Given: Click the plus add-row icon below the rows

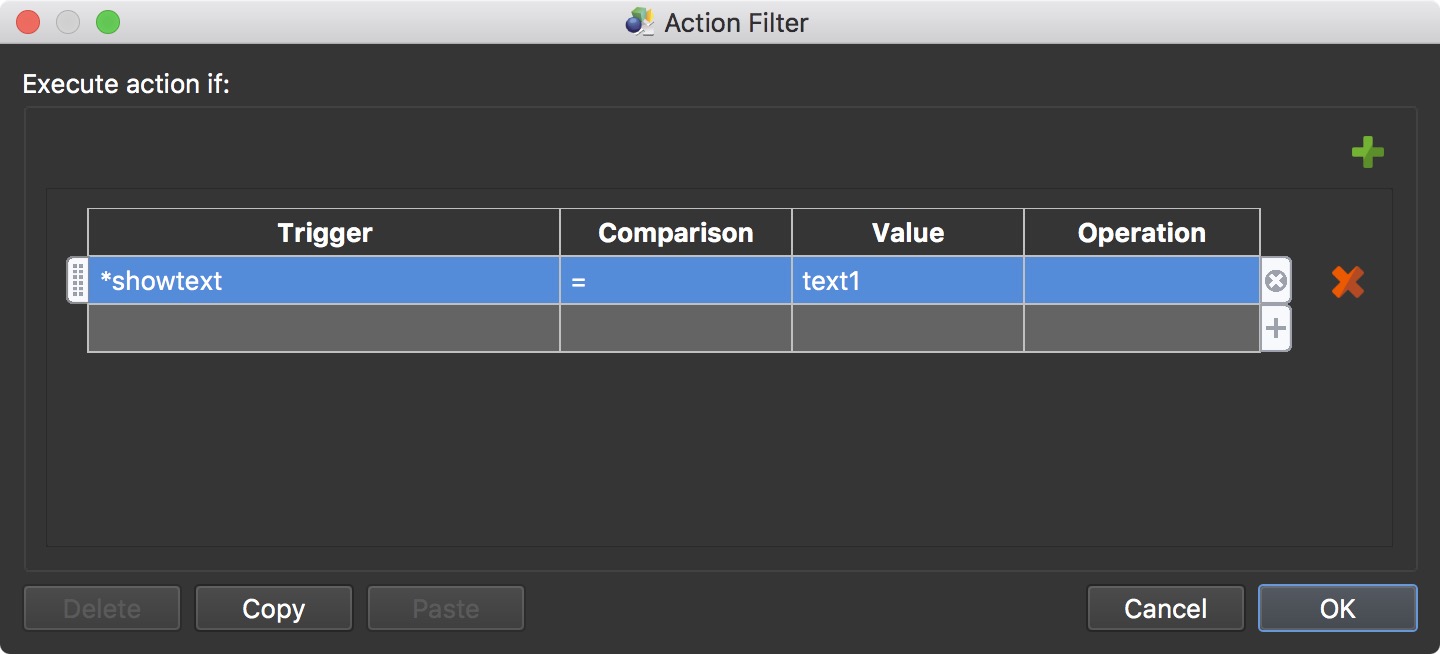Looking at the screenshot, I should coord(1275,328).
